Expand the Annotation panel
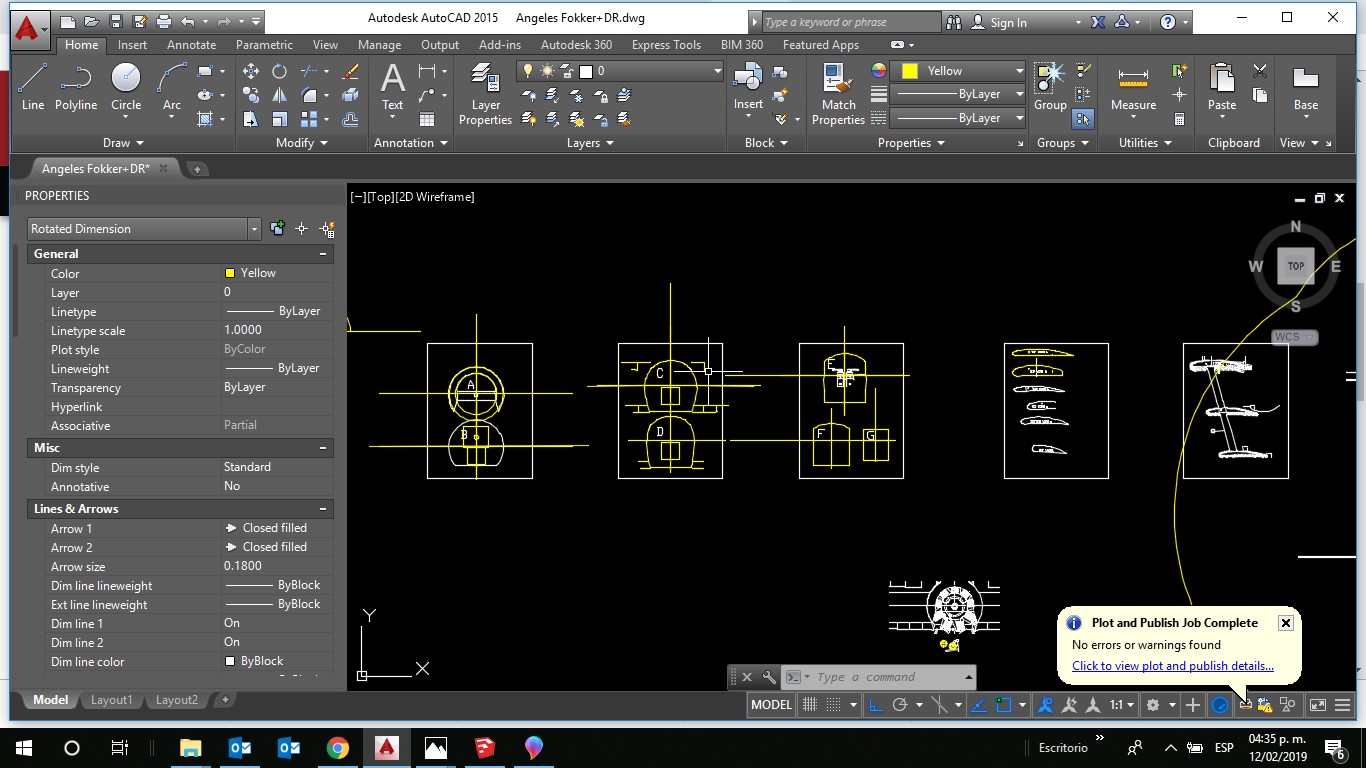The width and height of the screenshot is (1366, 768). 410,143
